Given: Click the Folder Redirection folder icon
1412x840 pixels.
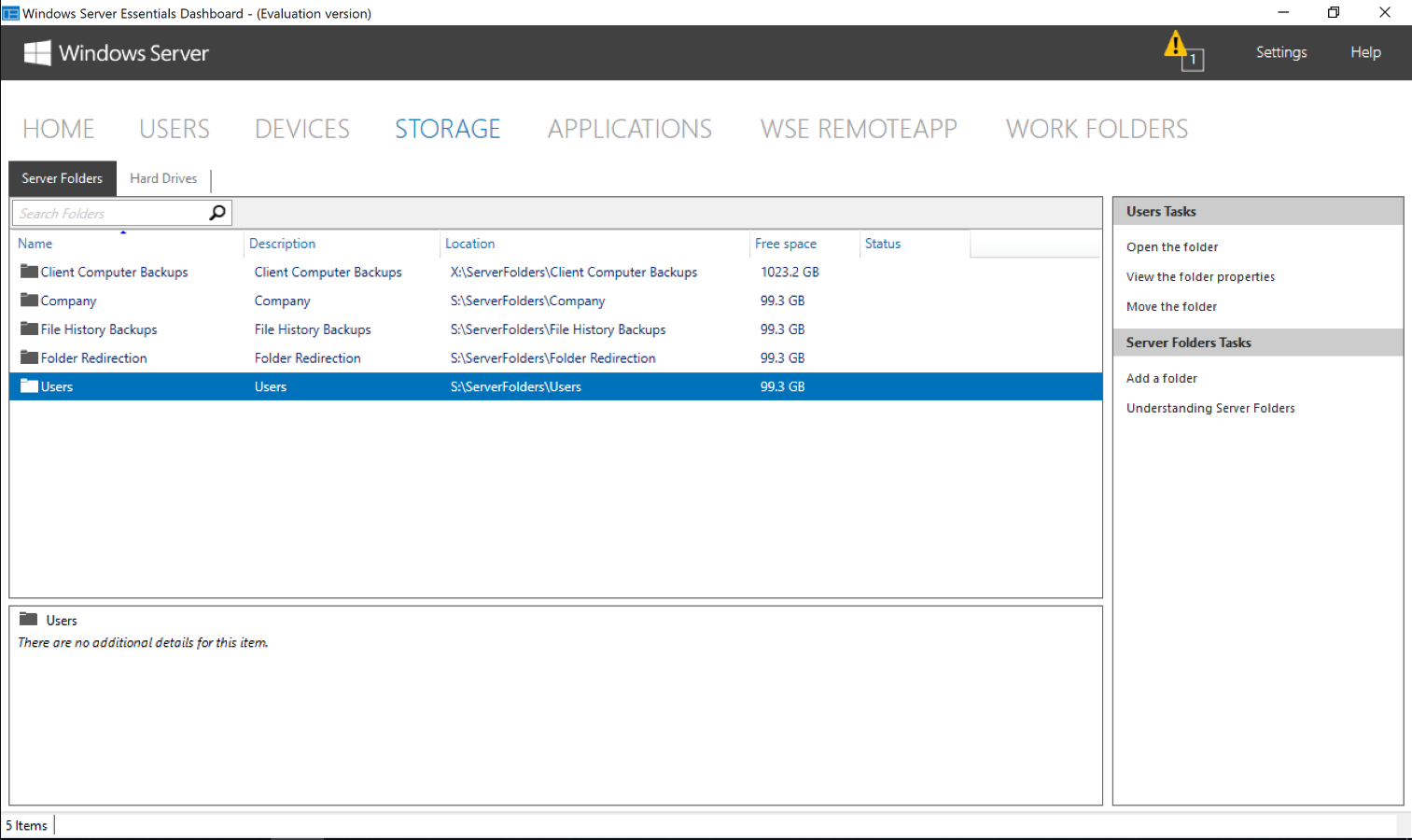Looking at the screenshot, I should [29, 357].
